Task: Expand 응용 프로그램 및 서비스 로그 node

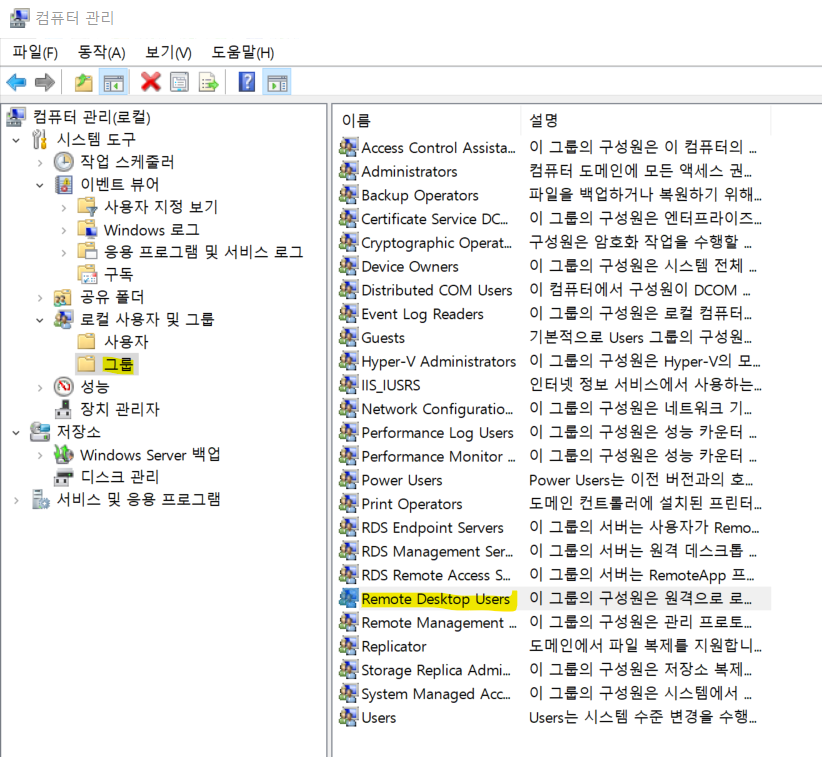Action: coord(63,253)
